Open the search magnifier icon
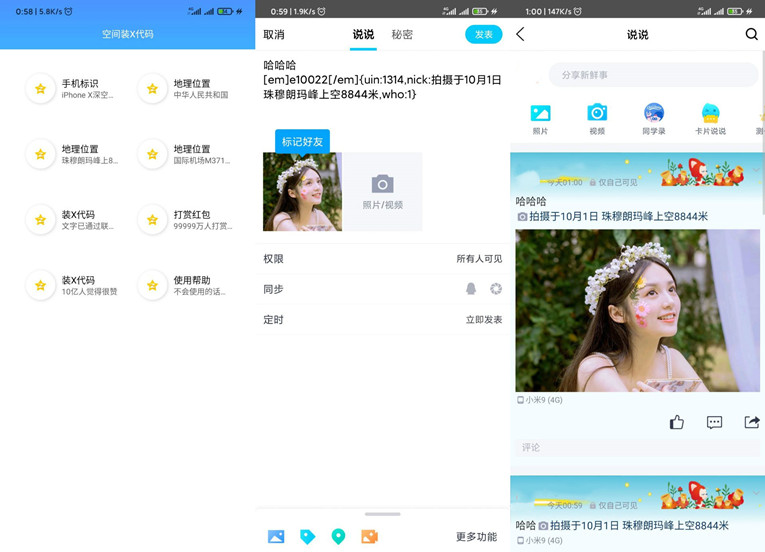 pos(751,35)
